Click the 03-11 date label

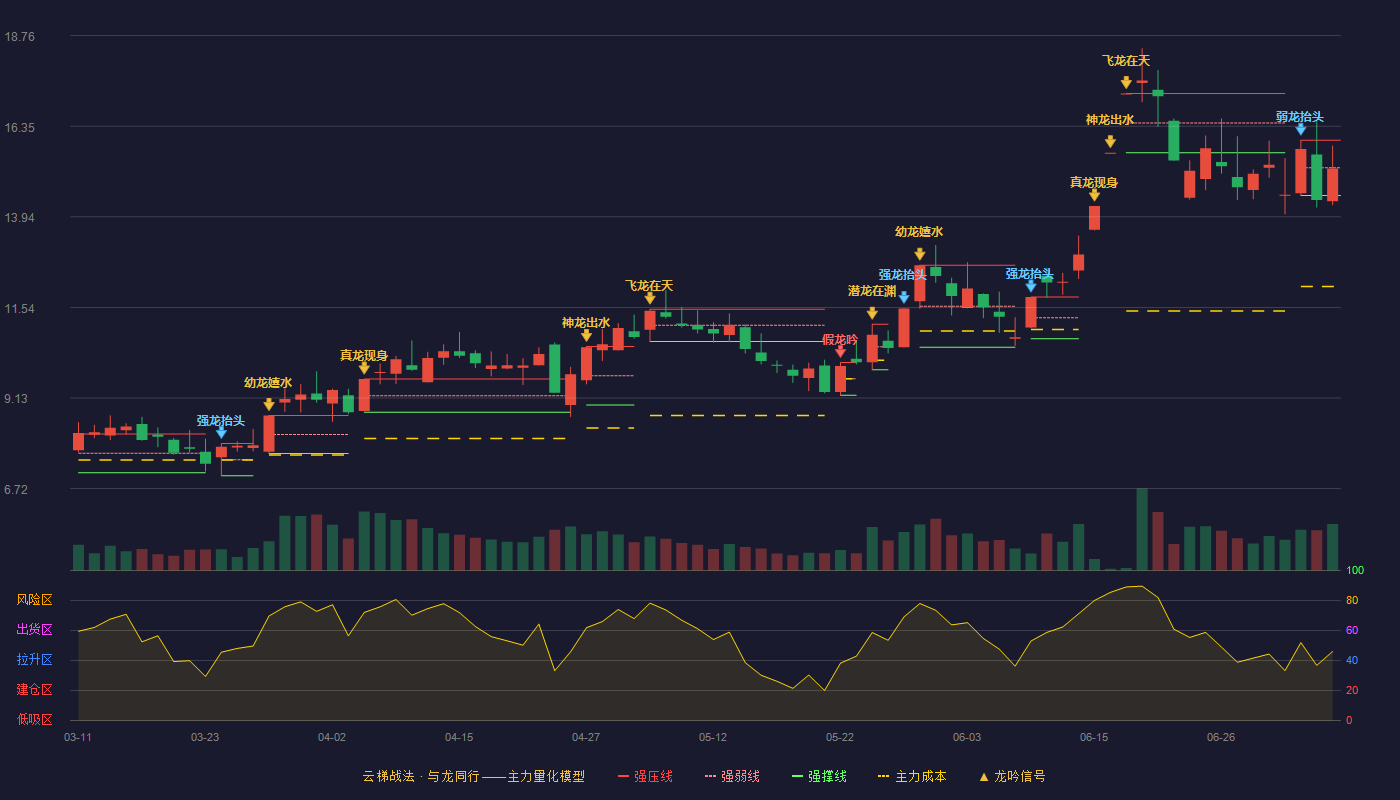[x=78, y=737]
